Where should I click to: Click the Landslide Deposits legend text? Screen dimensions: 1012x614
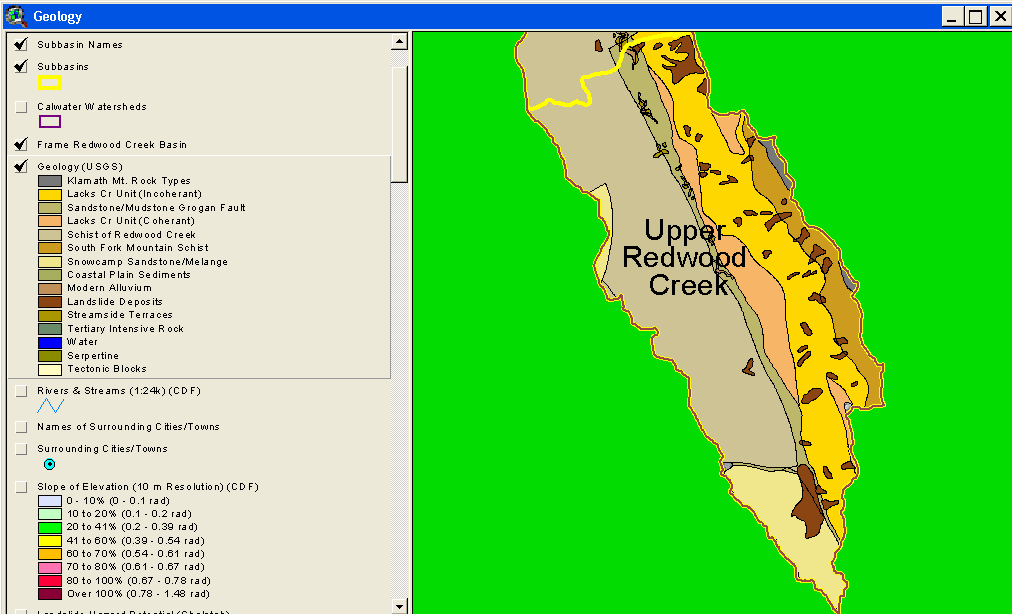115,302
